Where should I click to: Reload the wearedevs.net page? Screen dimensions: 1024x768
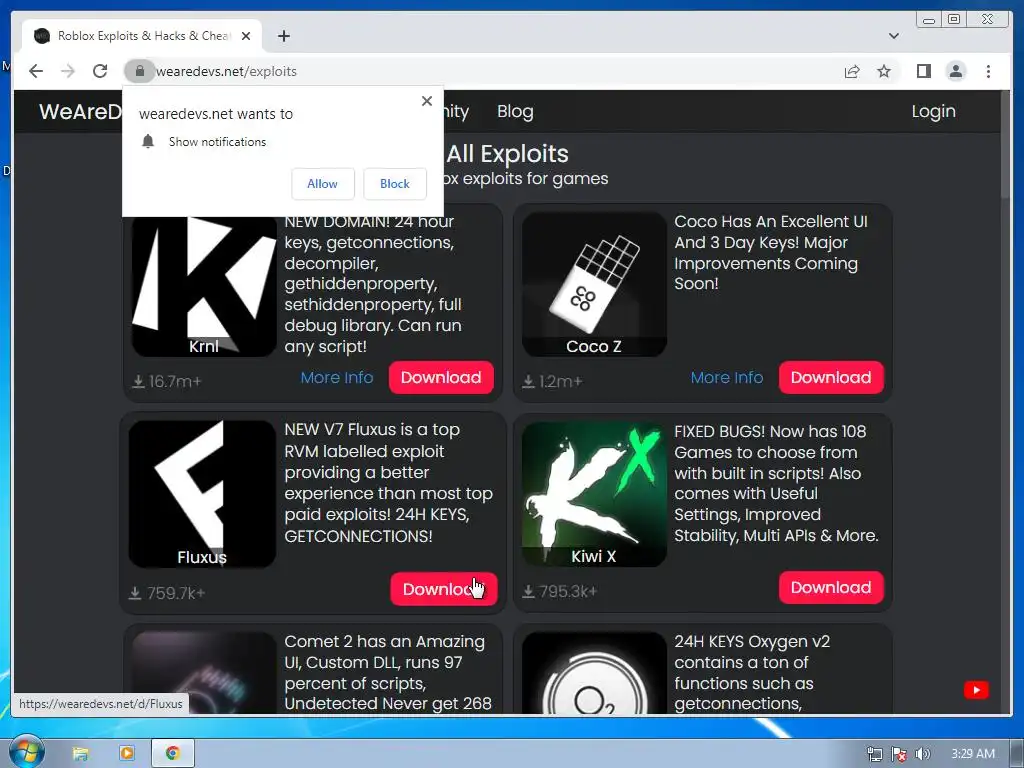tap(100, 71)
